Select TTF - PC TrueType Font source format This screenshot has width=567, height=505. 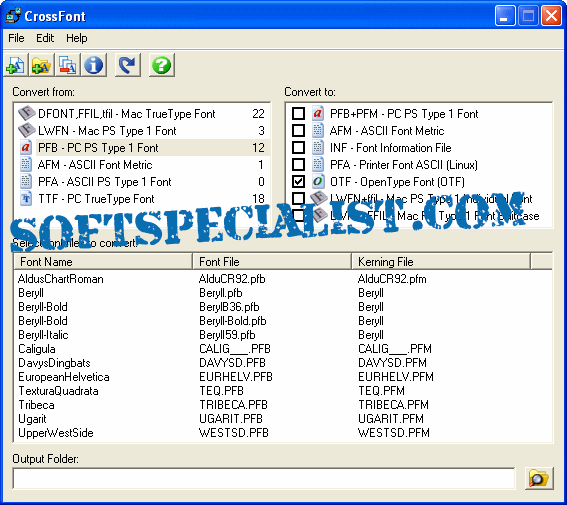tap(142, 198)
